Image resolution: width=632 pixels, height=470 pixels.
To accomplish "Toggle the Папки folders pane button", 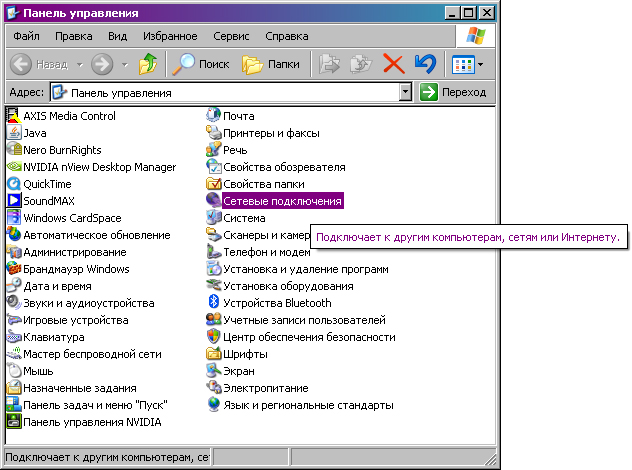I will click(271, 64).
